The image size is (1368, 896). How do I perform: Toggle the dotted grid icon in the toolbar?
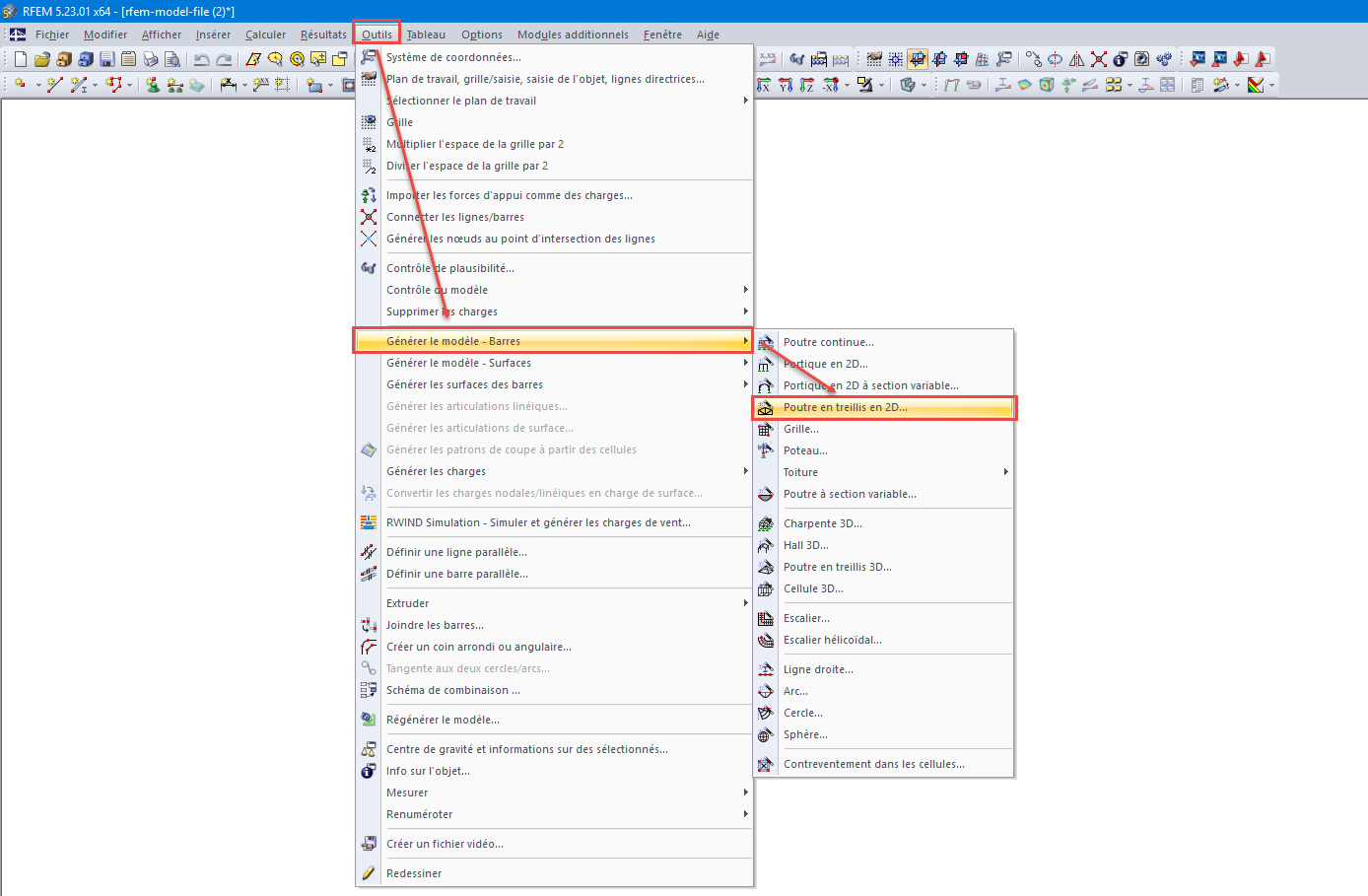click(x=896, y=59)
